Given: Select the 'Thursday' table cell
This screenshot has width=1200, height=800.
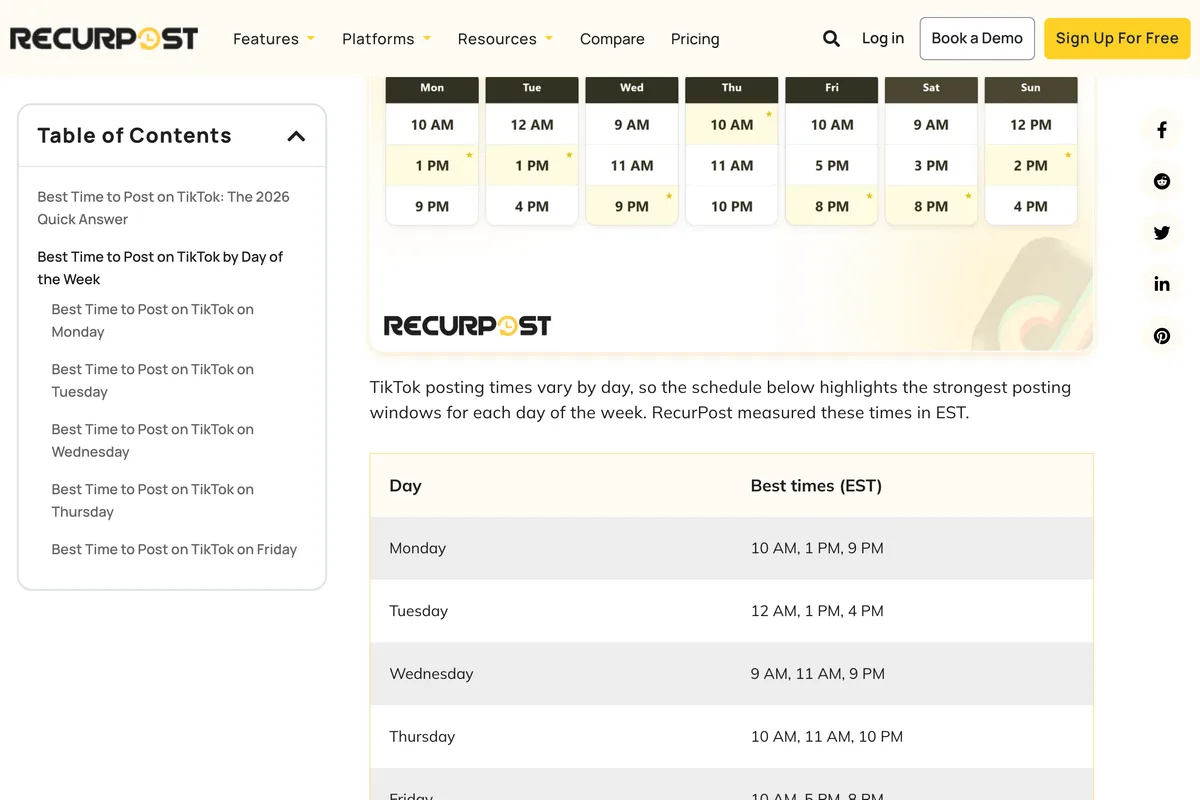Looking at the screenshot, I should (x=551, y=737).
